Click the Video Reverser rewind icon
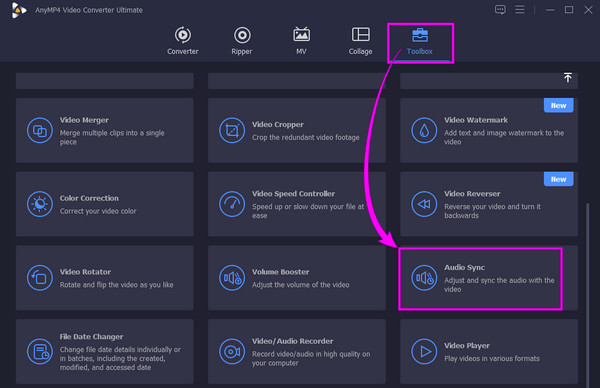 (x=424, y=204)
